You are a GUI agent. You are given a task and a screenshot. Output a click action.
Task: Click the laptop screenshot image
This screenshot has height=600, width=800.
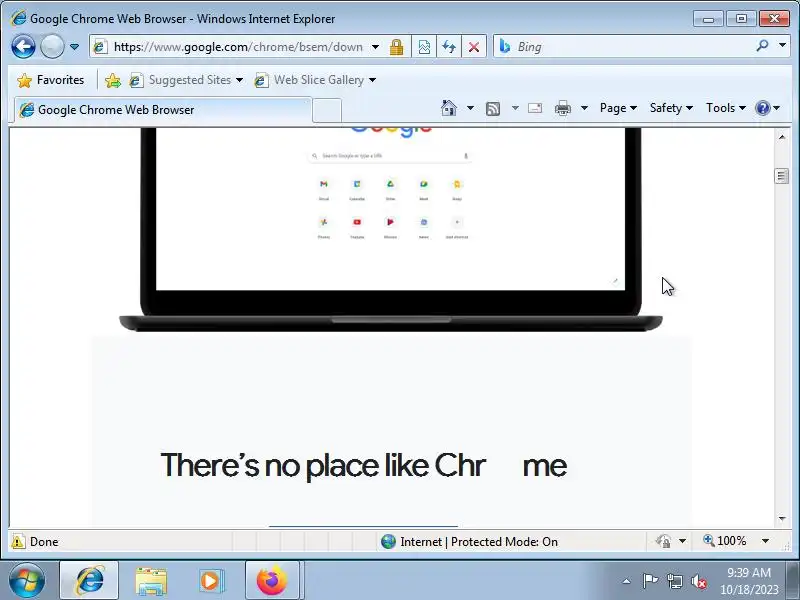391,230
